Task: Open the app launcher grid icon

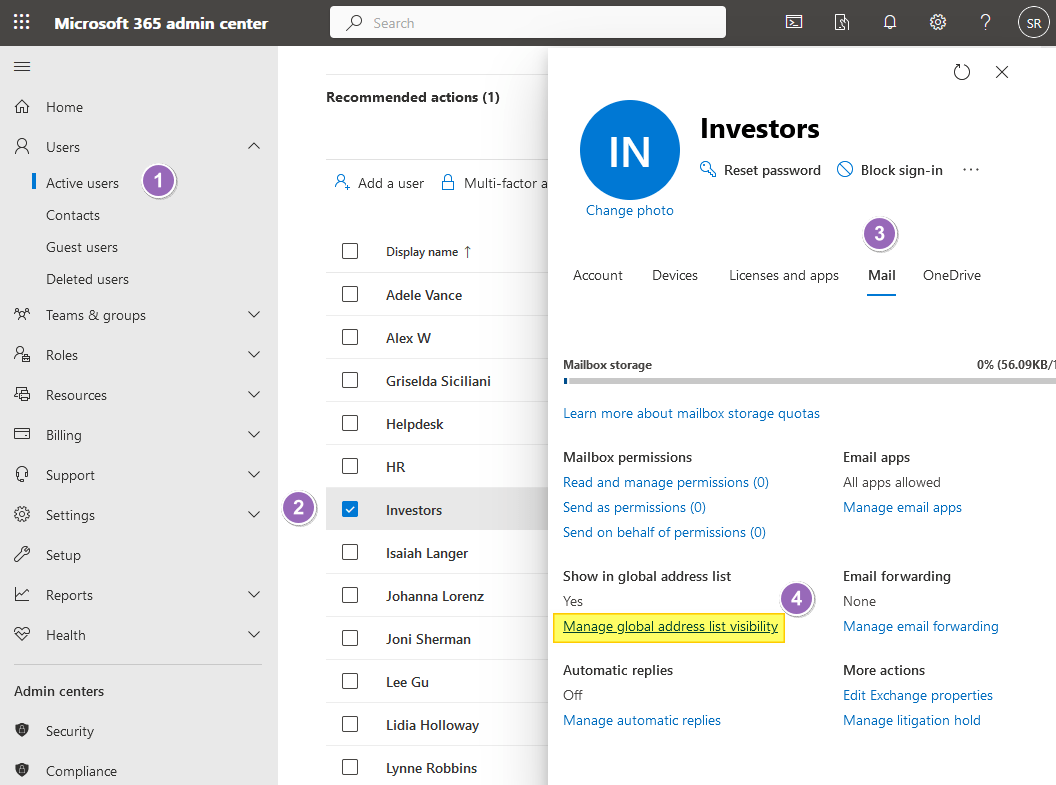Action: click(x=20, y=21)
